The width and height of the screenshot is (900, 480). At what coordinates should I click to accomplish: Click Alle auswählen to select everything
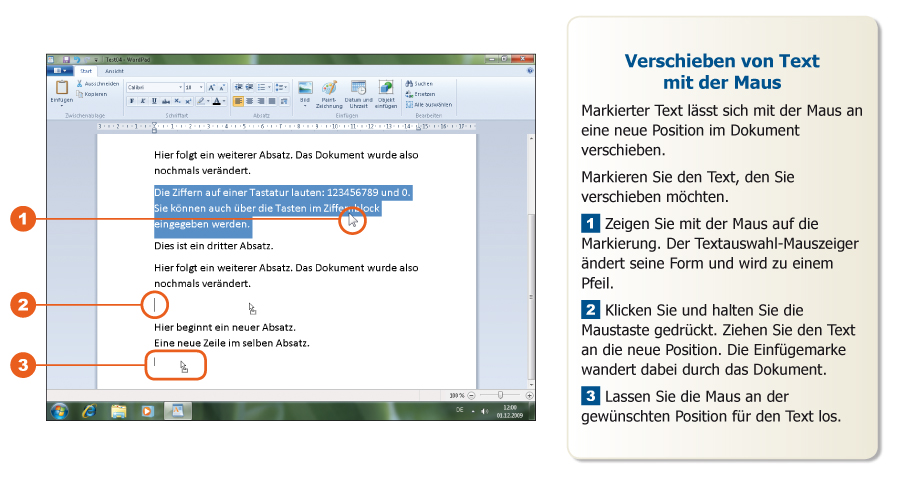tap(428, 104)
